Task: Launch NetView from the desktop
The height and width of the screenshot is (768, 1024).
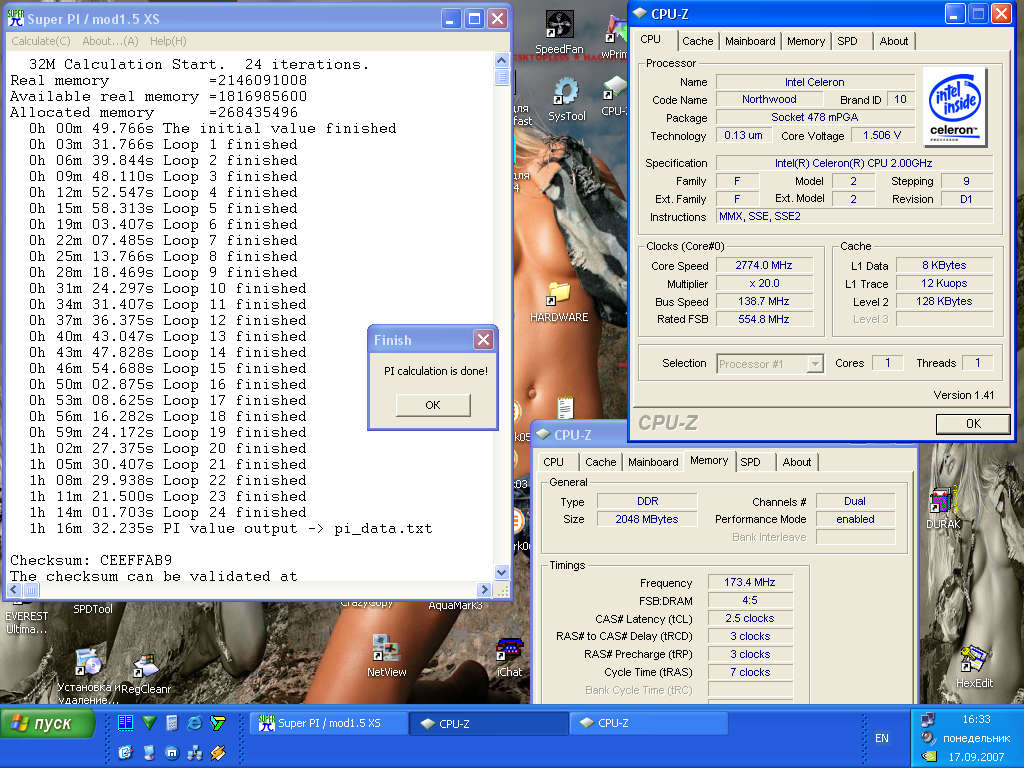Action: [x=386, y=655]
